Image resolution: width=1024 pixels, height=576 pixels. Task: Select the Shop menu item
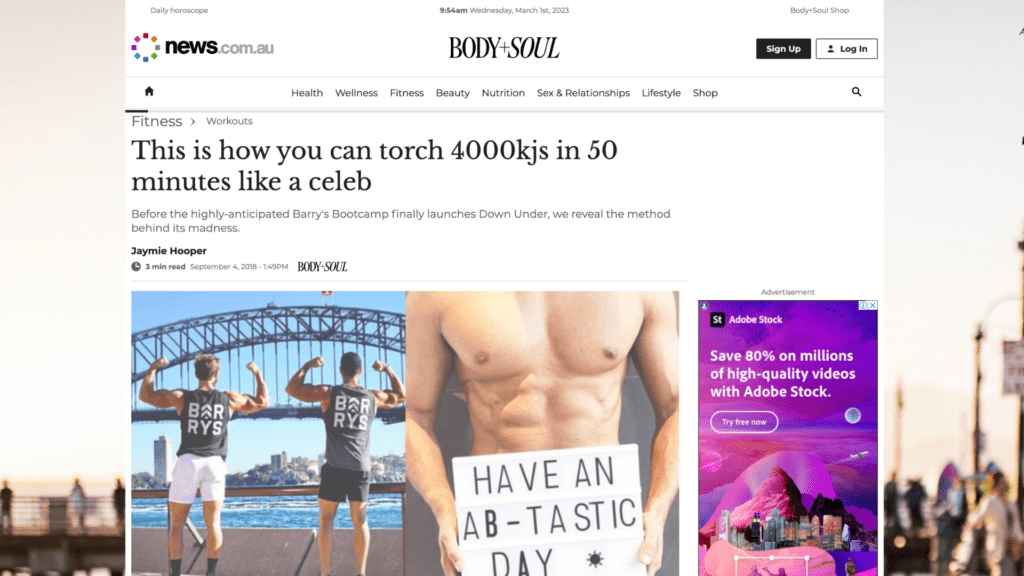coord(705,93)
